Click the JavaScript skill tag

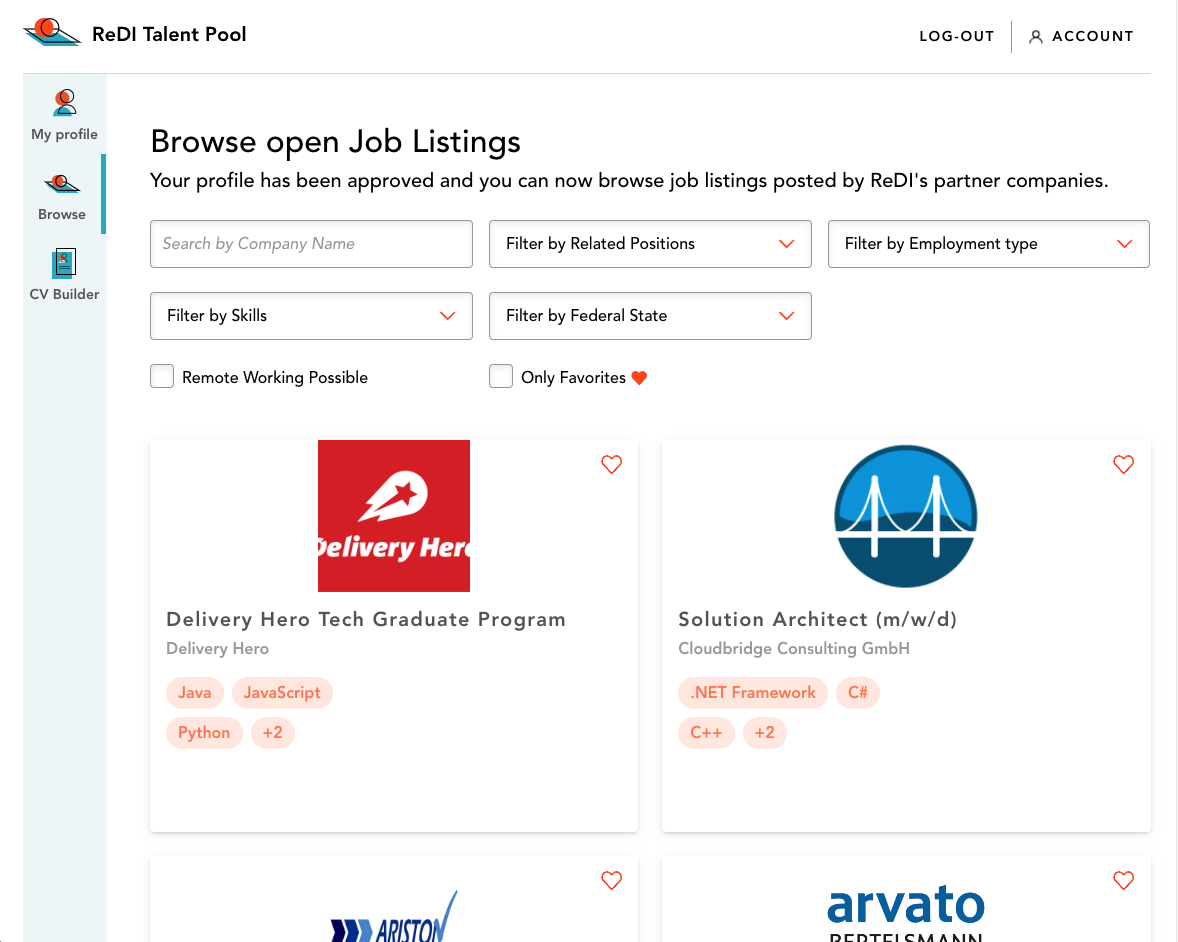(x=282, y=693)
